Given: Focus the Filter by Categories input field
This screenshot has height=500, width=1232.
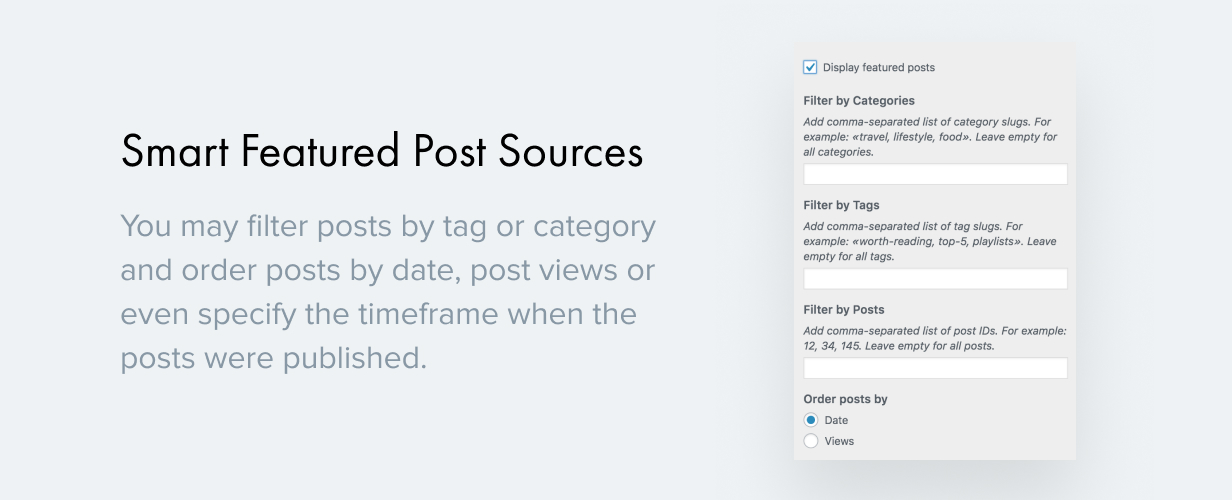Looking at the screenshot, I should tap(935, 175).
